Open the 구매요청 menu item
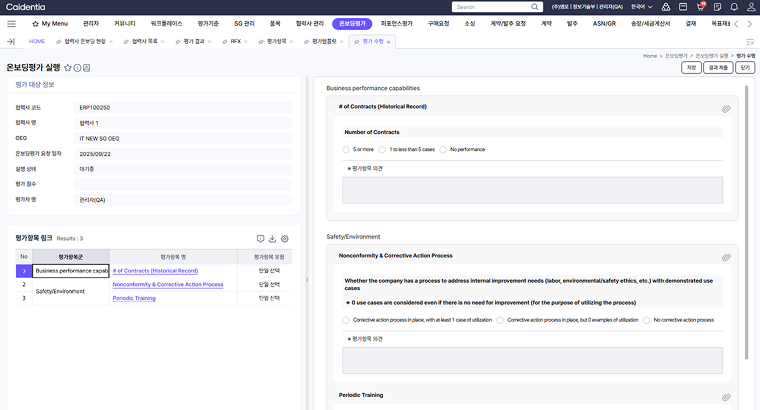Screen dimensions: 760x410 click(x=438, y=22)
